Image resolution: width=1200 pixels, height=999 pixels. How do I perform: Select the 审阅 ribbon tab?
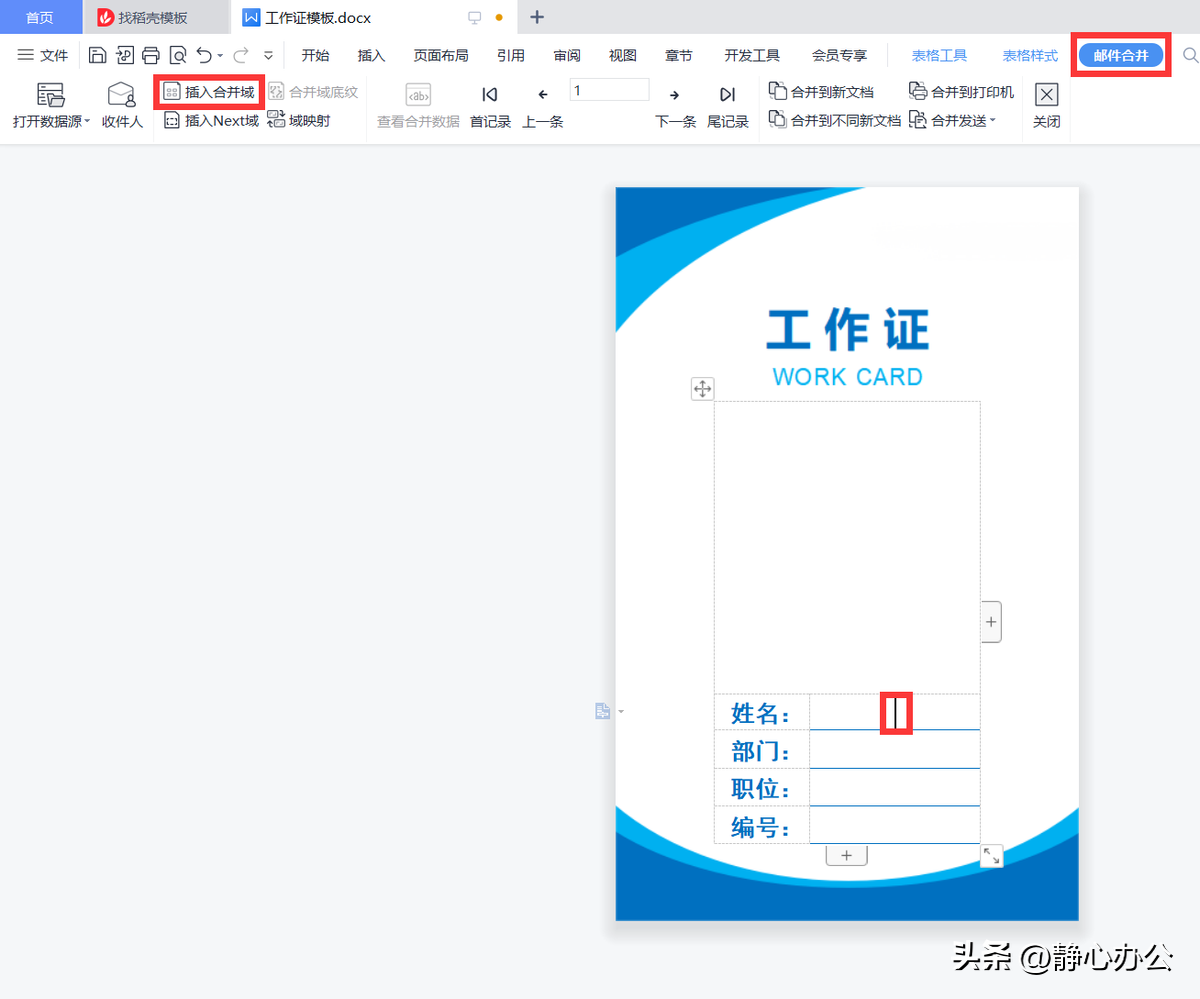point(567,55)
